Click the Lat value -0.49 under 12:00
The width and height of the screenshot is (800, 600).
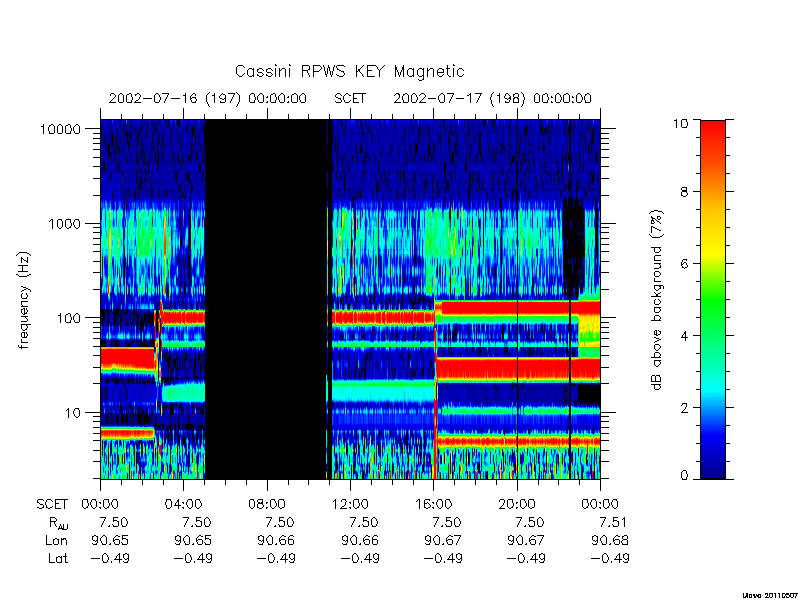click(360, 558)
